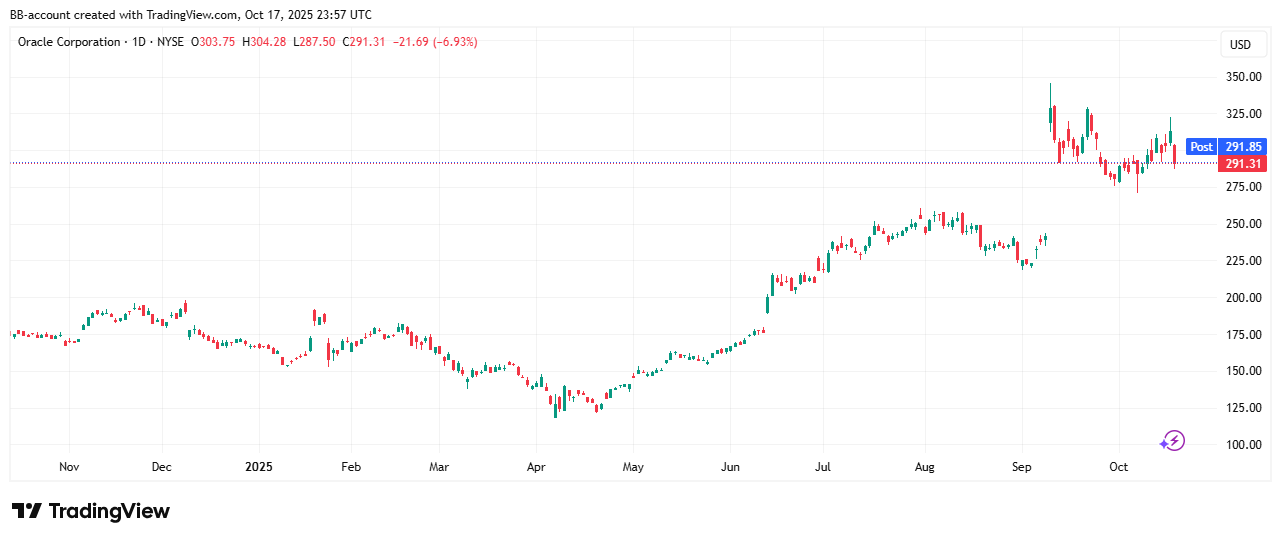Click the 100.00 level on price scale

click(x=1243, y=445)
